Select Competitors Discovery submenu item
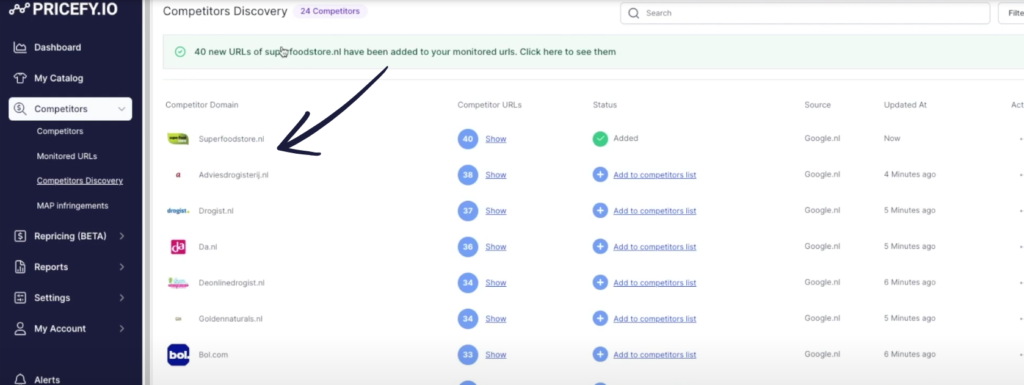This screenshot has height=385, width=1024. [80, 181]
